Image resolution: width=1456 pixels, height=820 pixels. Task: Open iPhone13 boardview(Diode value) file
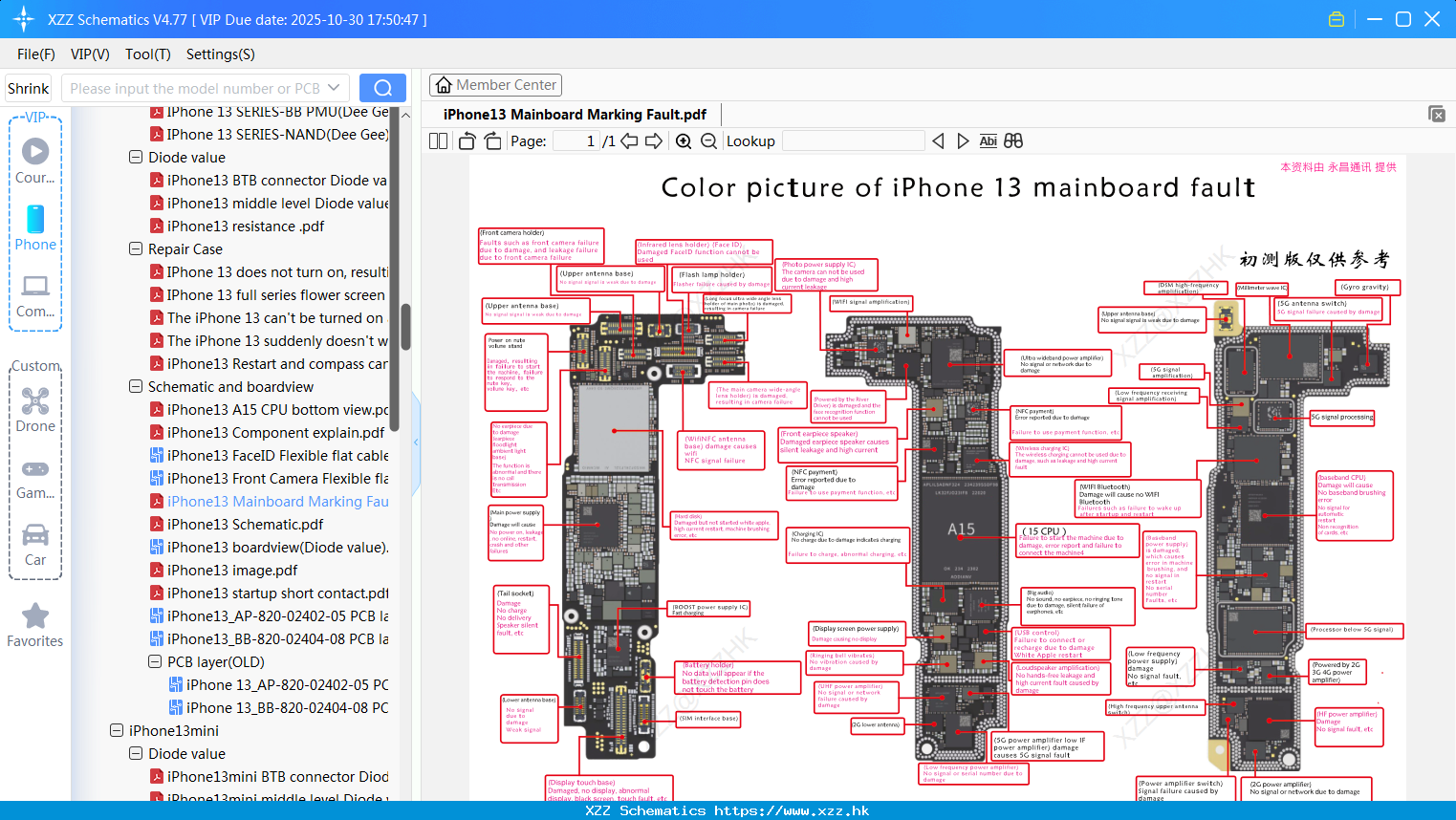(x=270, y=547)
